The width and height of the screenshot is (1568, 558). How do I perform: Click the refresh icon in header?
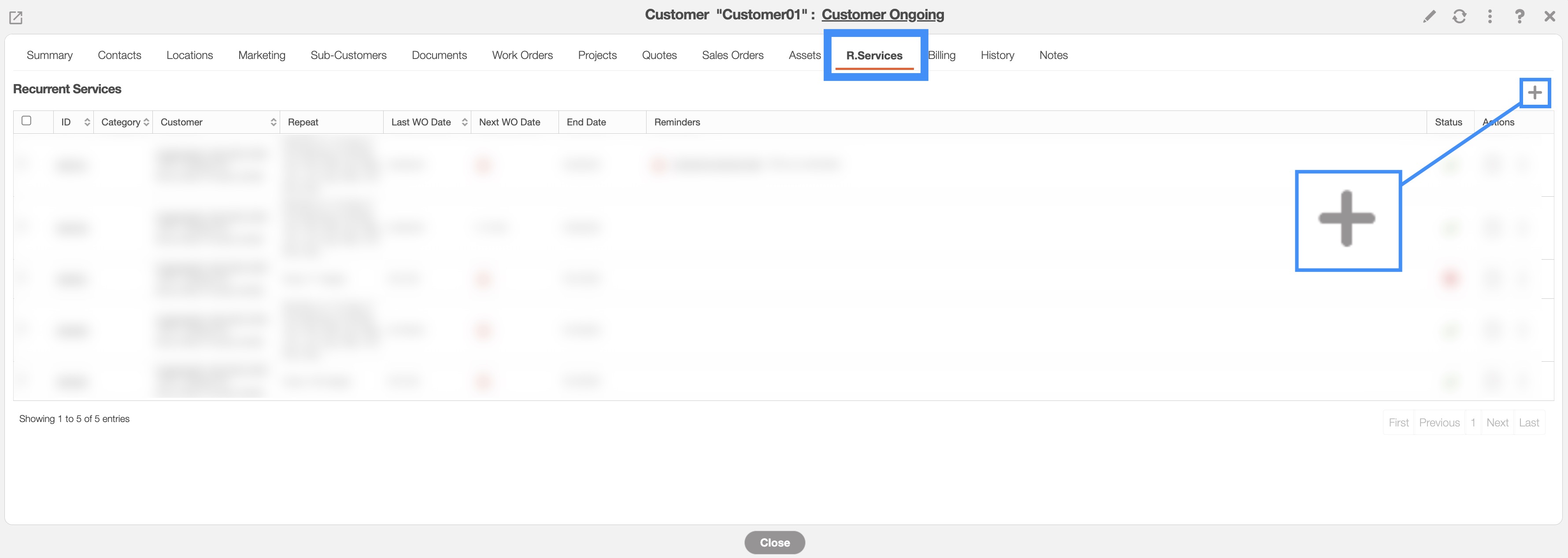click(1459, 16)
